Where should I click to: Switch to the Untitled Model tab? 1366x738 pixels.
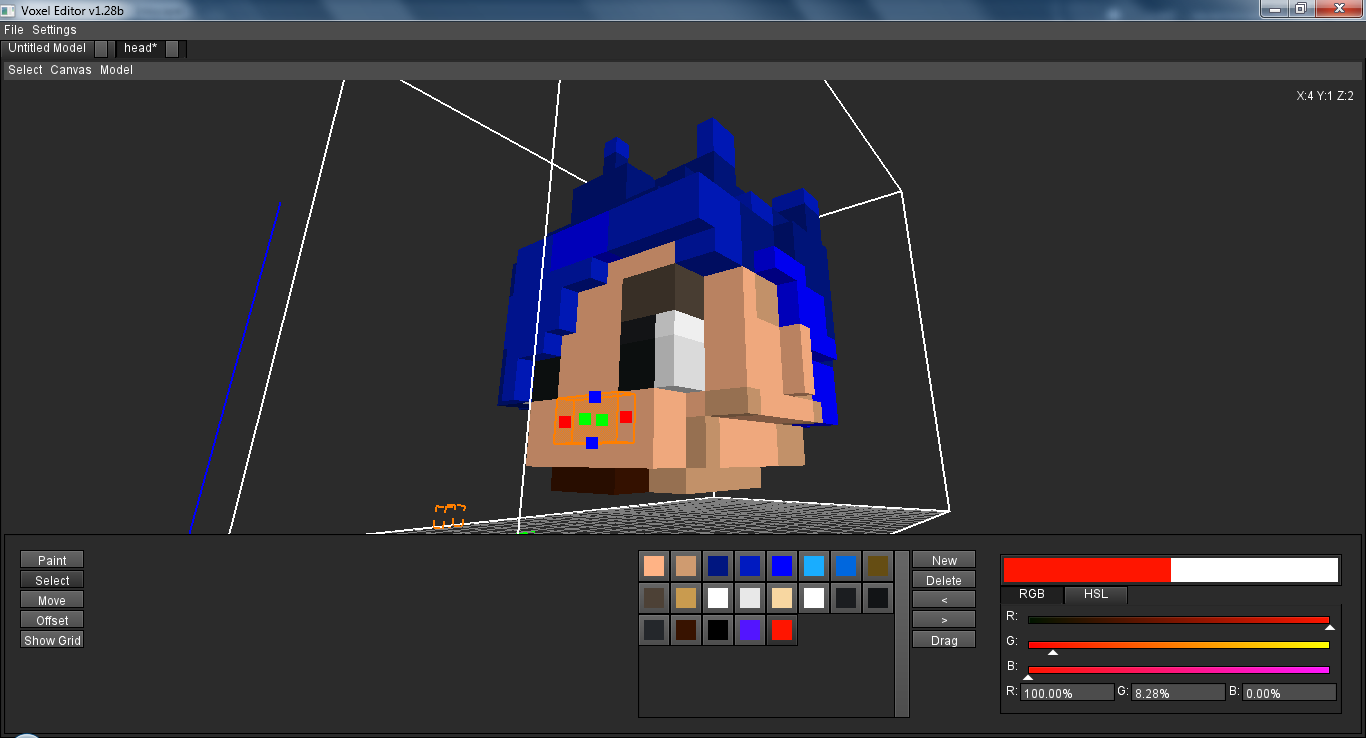point(47,48)
